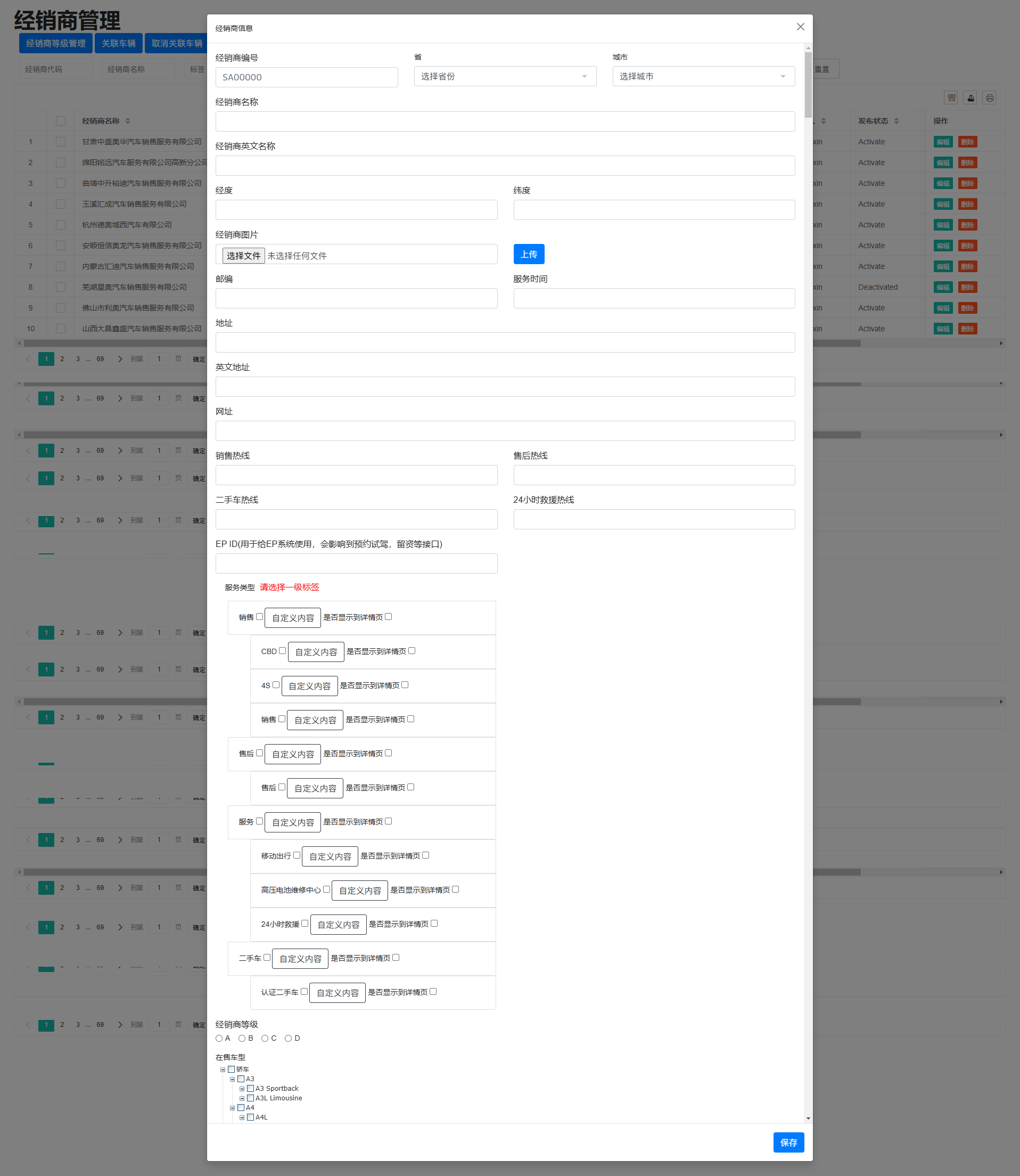Click the dialog's vertical scrollbar thumb
Screen dimensions: 1020x1176
pyautogui.click(x=808, y=85)
